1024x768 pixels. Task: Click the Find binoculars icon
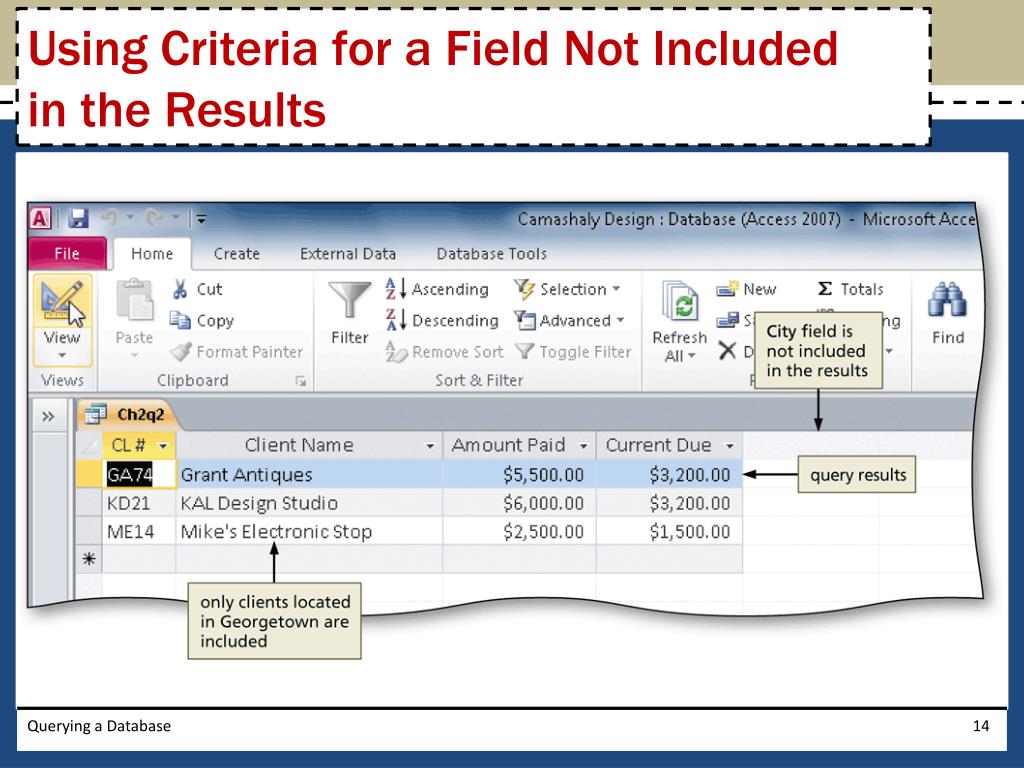947,300
